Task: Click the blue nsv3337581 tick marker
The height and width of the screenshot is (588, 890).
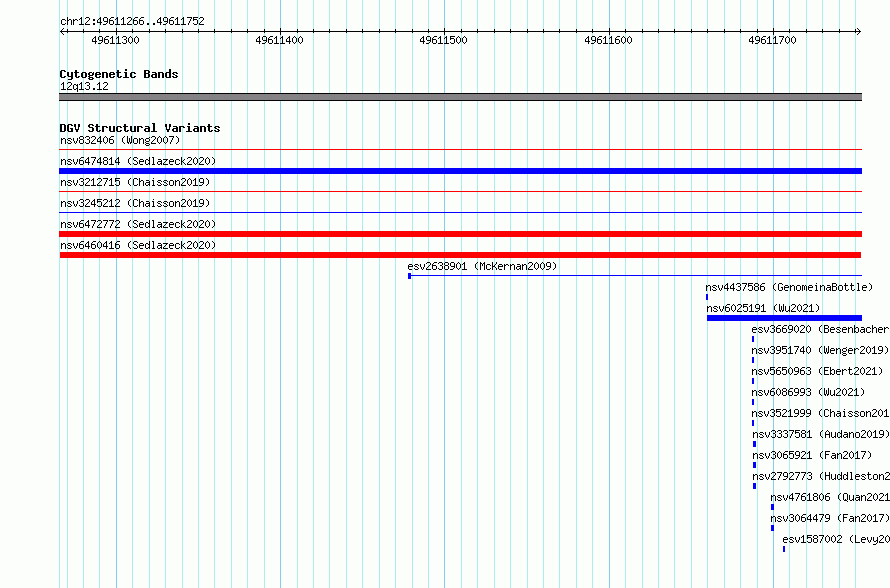Action: (x=754, y=444)
